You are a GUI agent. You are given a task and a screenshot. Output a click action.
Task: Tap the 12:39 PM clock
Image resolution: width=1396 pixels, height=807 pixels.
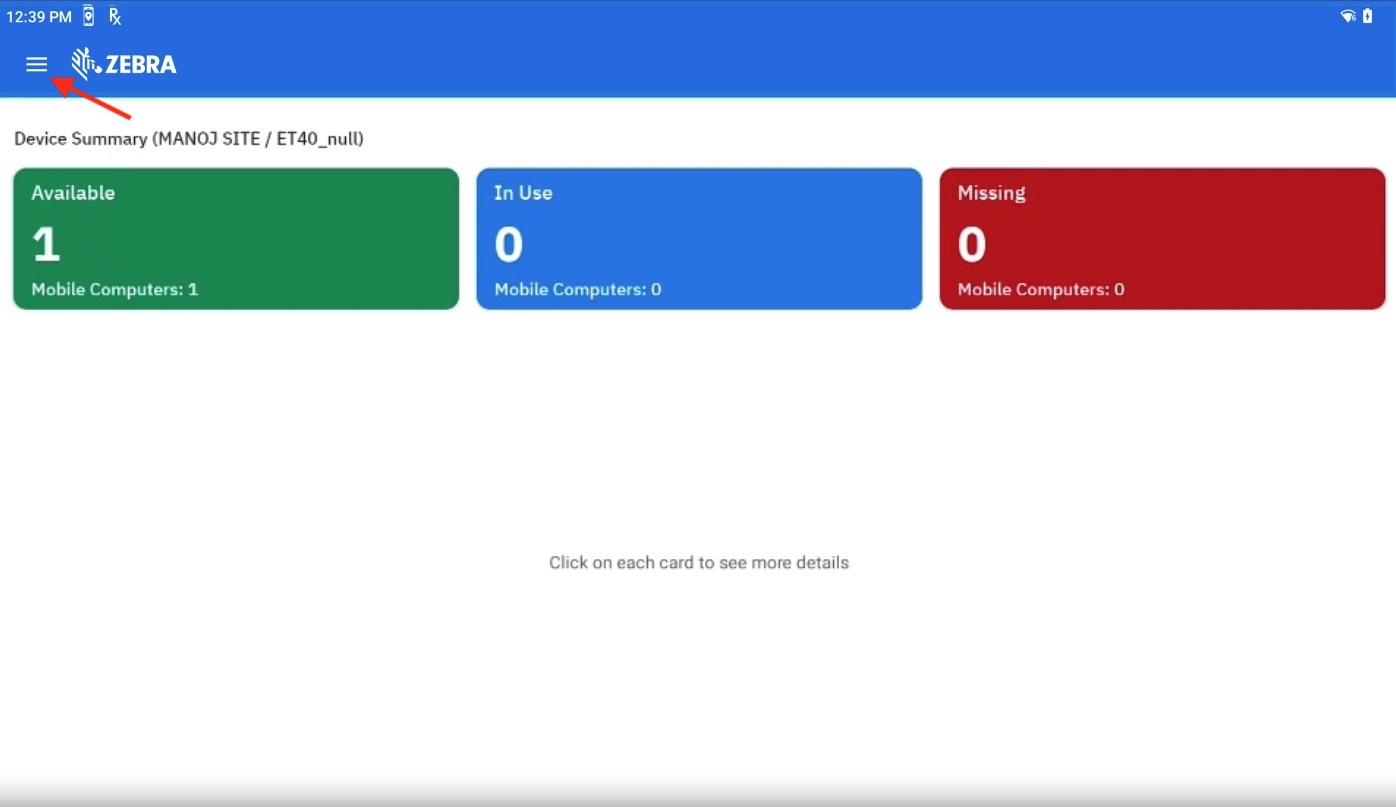pyautogui.click(x=39, y=17)
